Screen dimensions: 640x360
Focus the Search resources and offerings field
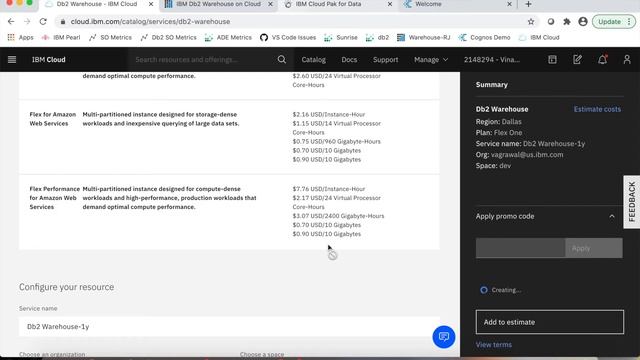coord(204,60)
